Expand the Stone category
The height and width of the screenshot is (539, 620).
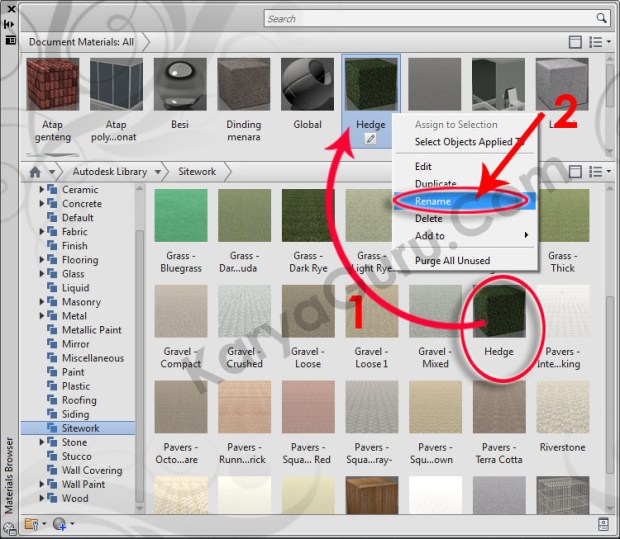pos(42,442)
